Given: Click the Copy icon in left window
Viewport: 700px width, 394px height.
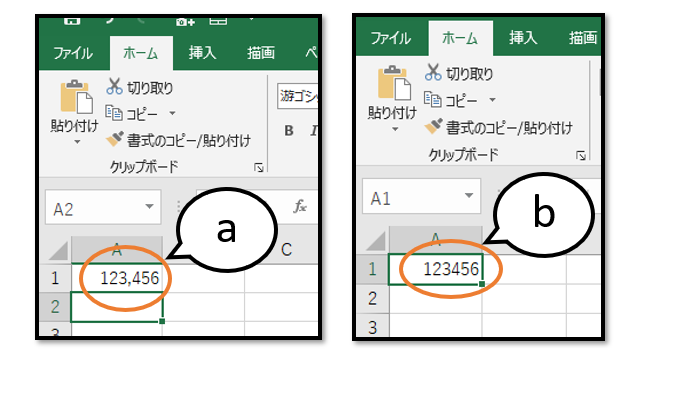Looking at the screenshot, I should click(x=114, y=113).
